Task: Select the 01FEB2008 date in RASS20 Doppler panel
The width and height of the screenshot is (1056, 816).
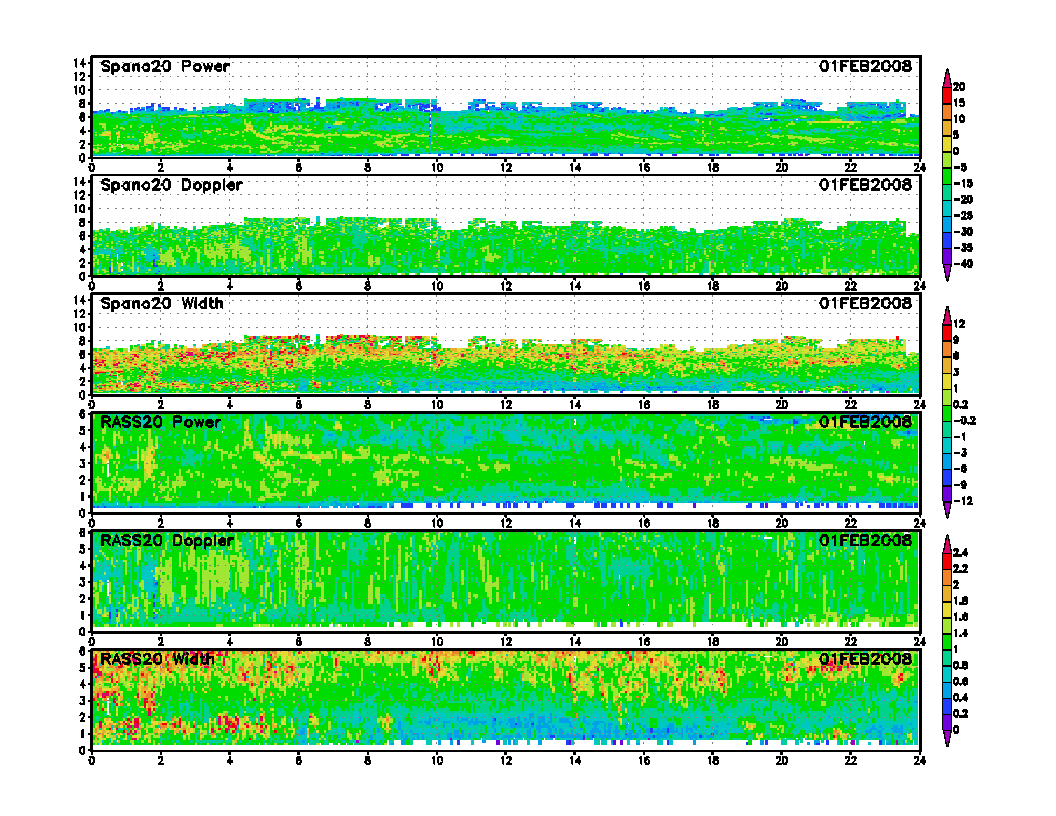Action: 865,541
